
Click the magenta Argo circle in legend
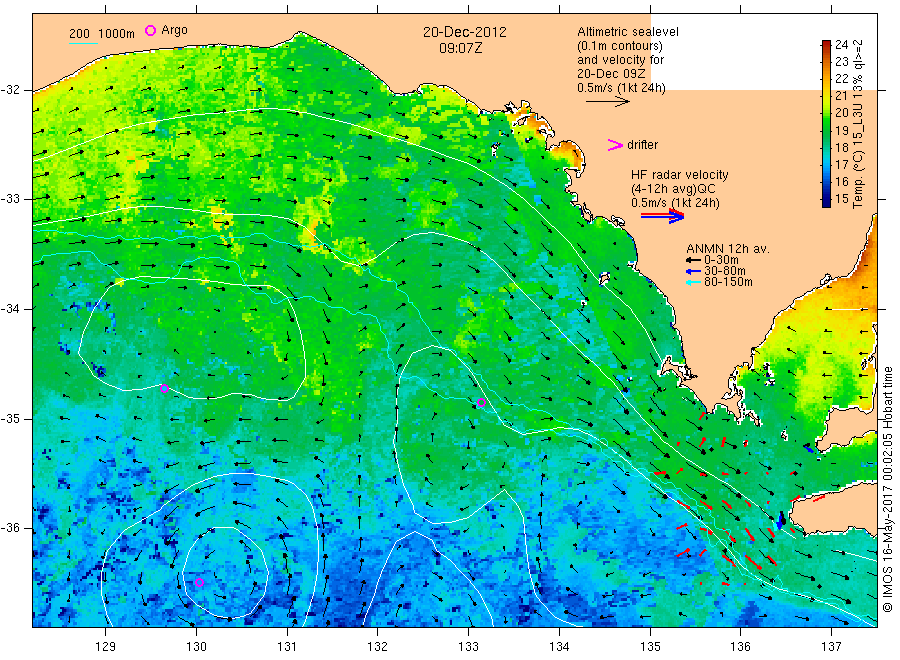[x=150, y=30]
